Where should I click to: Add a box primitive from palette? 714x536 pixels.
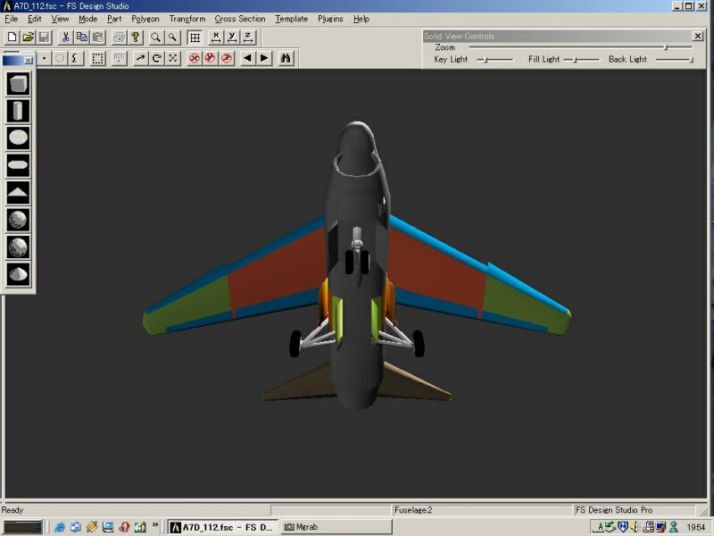(x=18, y=84)
